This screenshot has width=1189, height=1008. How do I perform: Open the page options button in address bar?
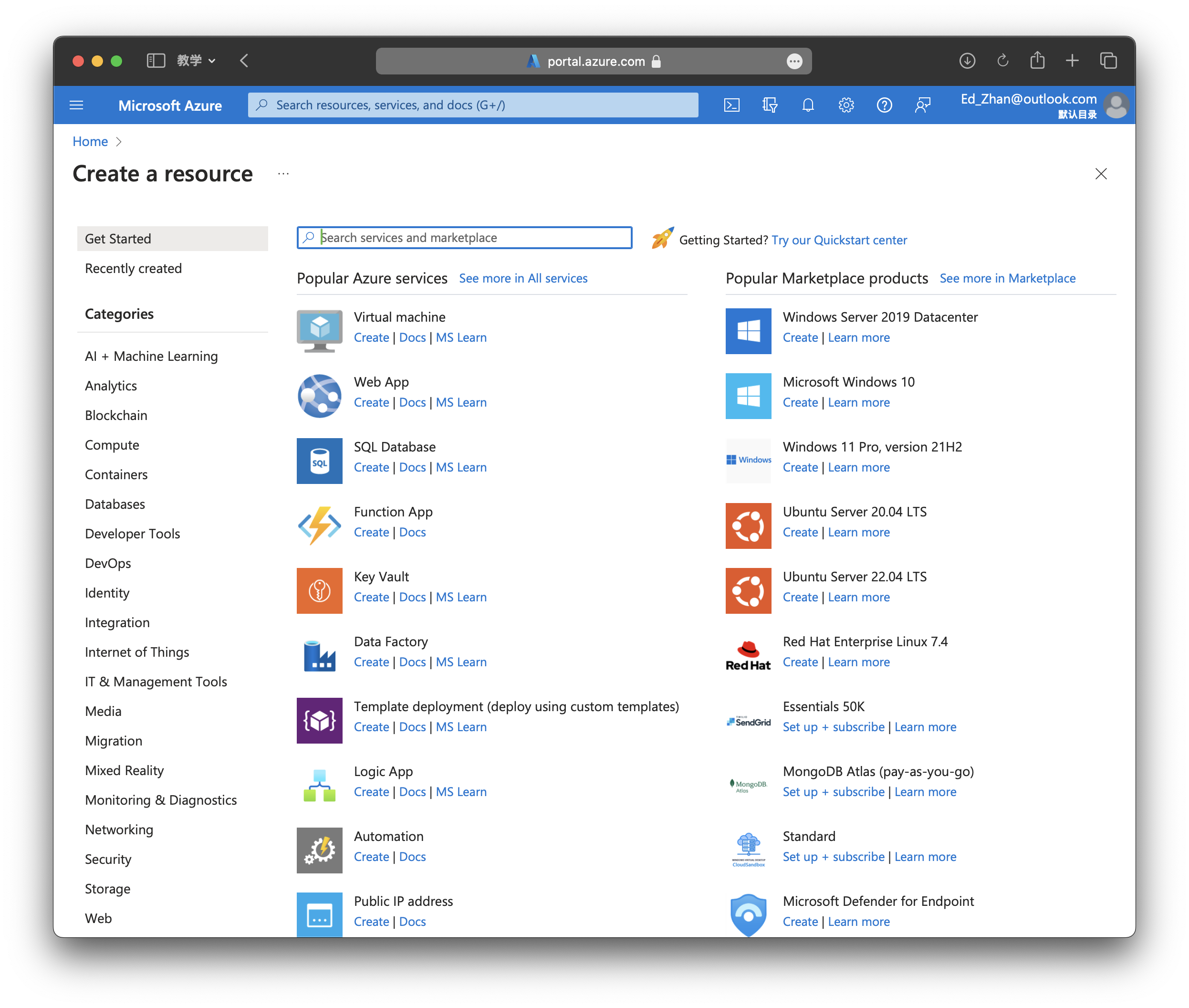tap(794, 61)
